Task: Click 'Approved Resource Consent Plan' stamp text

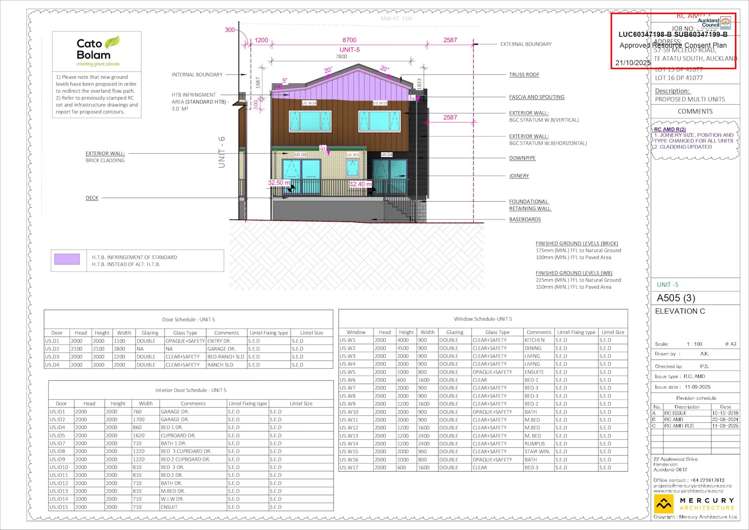Action: 673,45
